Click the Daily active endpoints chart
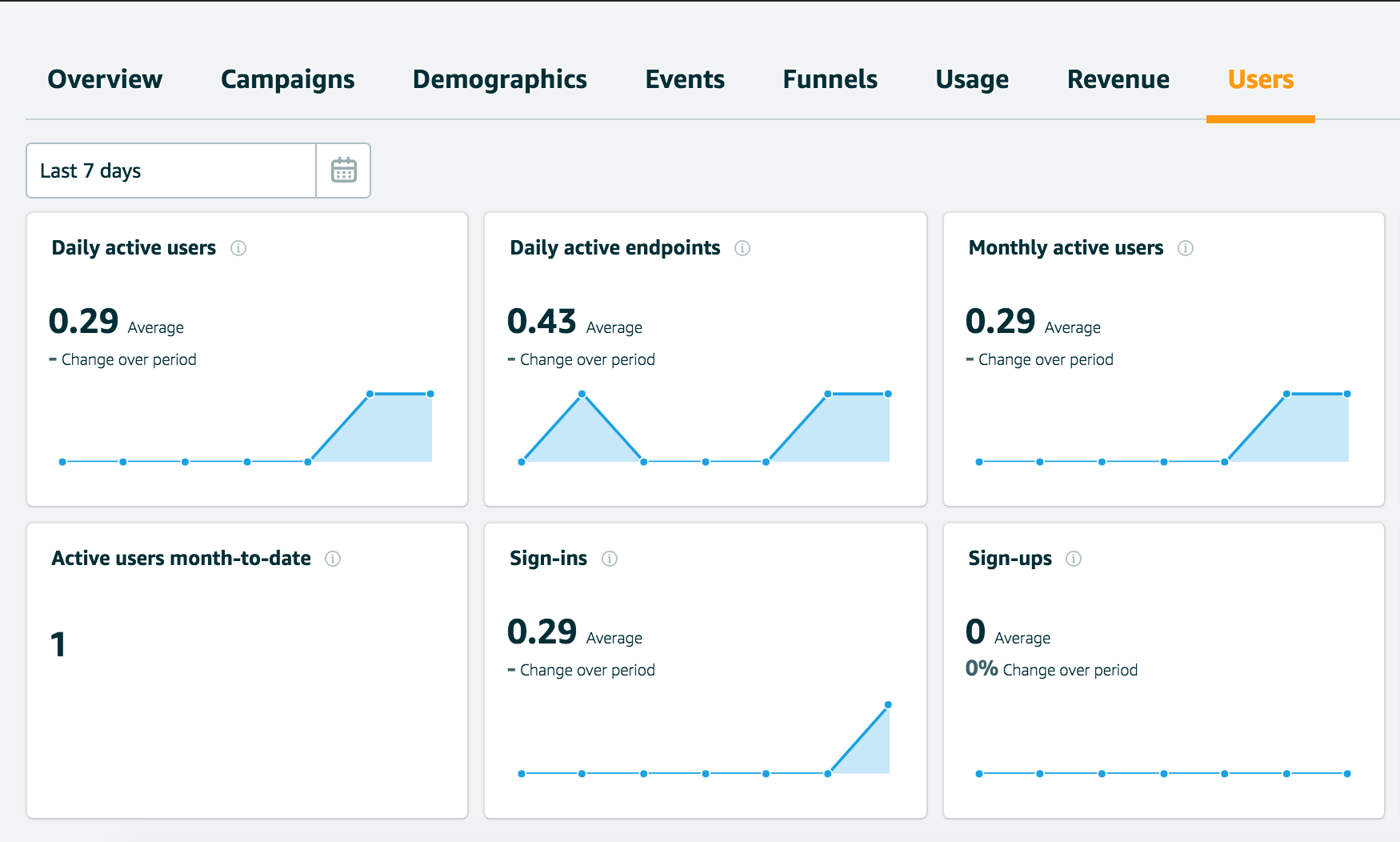 705,427
